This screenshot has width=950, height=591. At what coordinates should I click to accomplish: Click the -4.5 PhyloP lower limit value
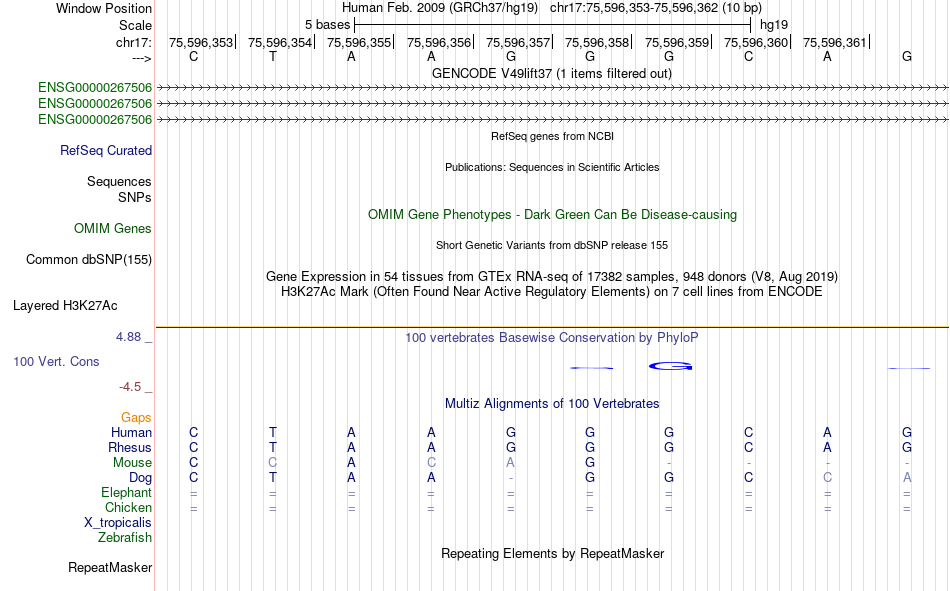[130, 387]
